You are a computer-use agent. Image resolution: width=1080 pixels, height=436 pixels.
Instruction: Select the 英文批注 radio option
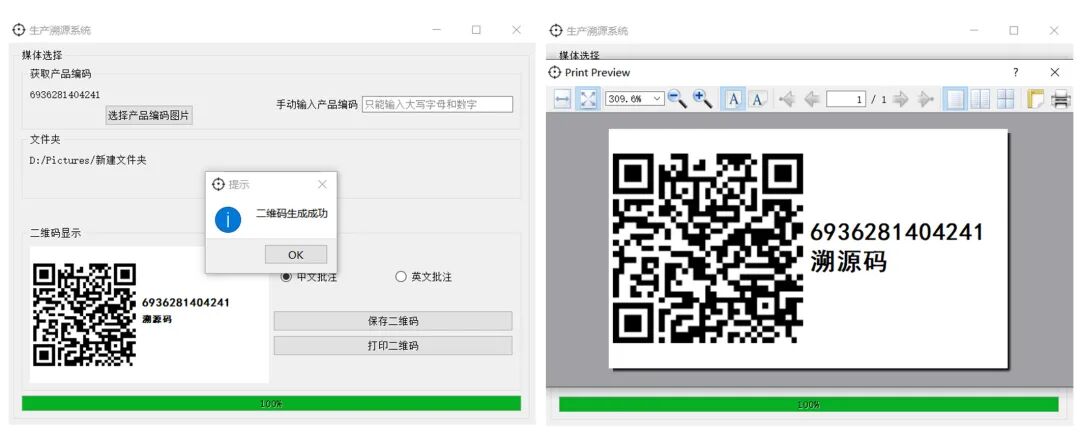[x=402, y=277]
